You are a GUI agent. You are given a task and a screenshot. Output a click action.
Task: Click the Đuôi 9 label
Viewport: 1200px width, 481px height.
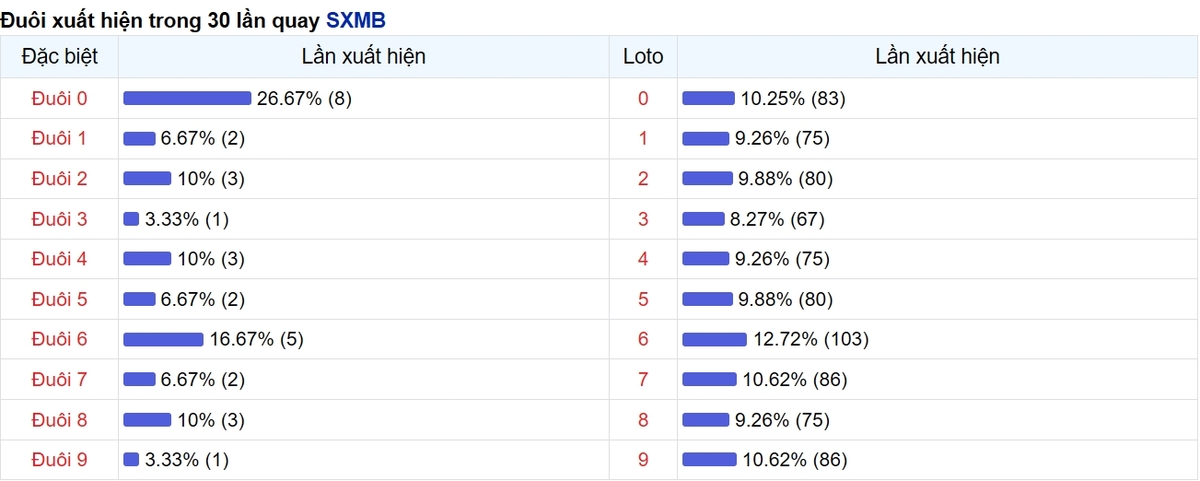pos(59,460)
